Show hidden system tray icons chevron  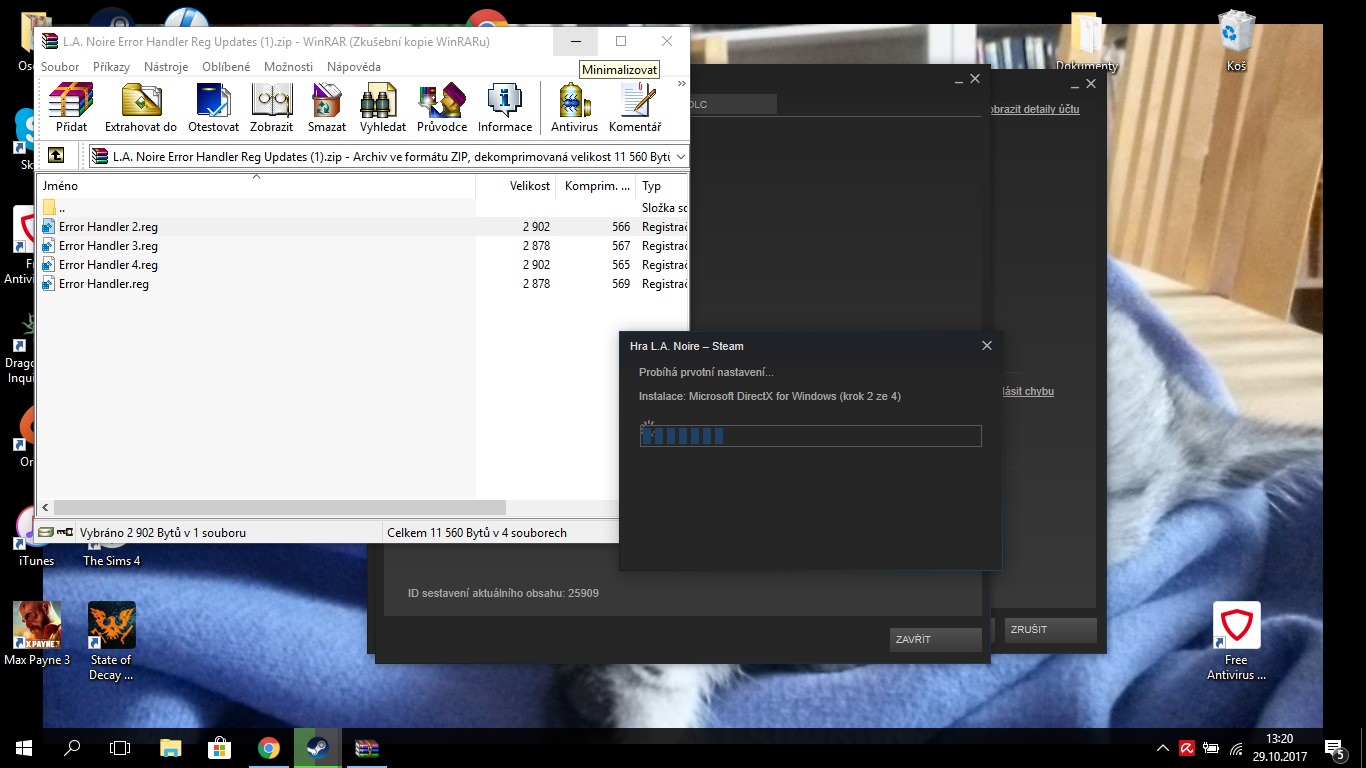coord(1162,747)
